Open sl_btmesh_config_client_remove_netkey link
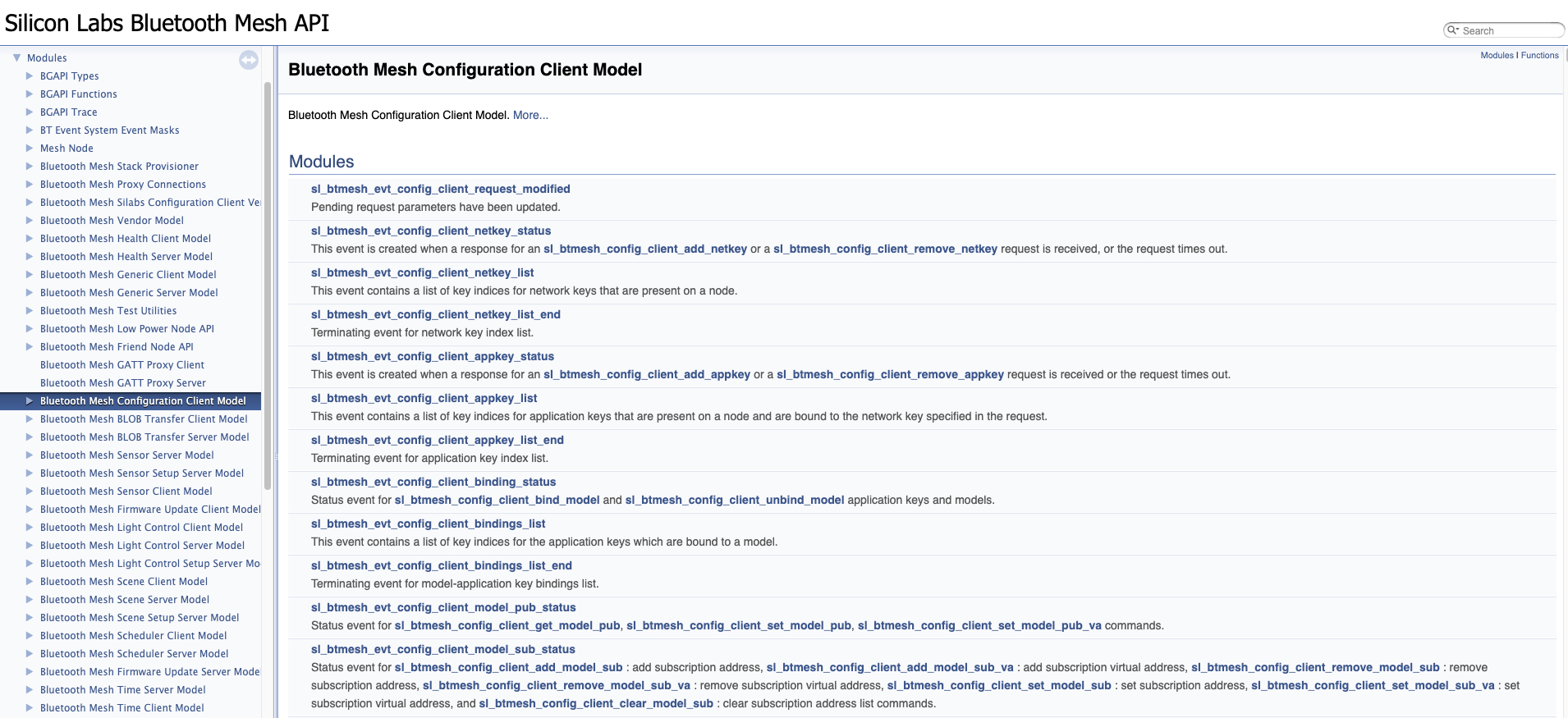1568x718 pixels. tap(885, 249)
